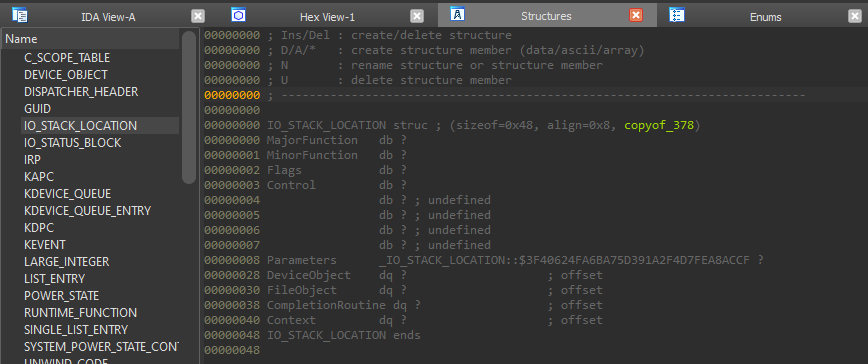Close the IDA View-A tab

(x=198, y=16)
